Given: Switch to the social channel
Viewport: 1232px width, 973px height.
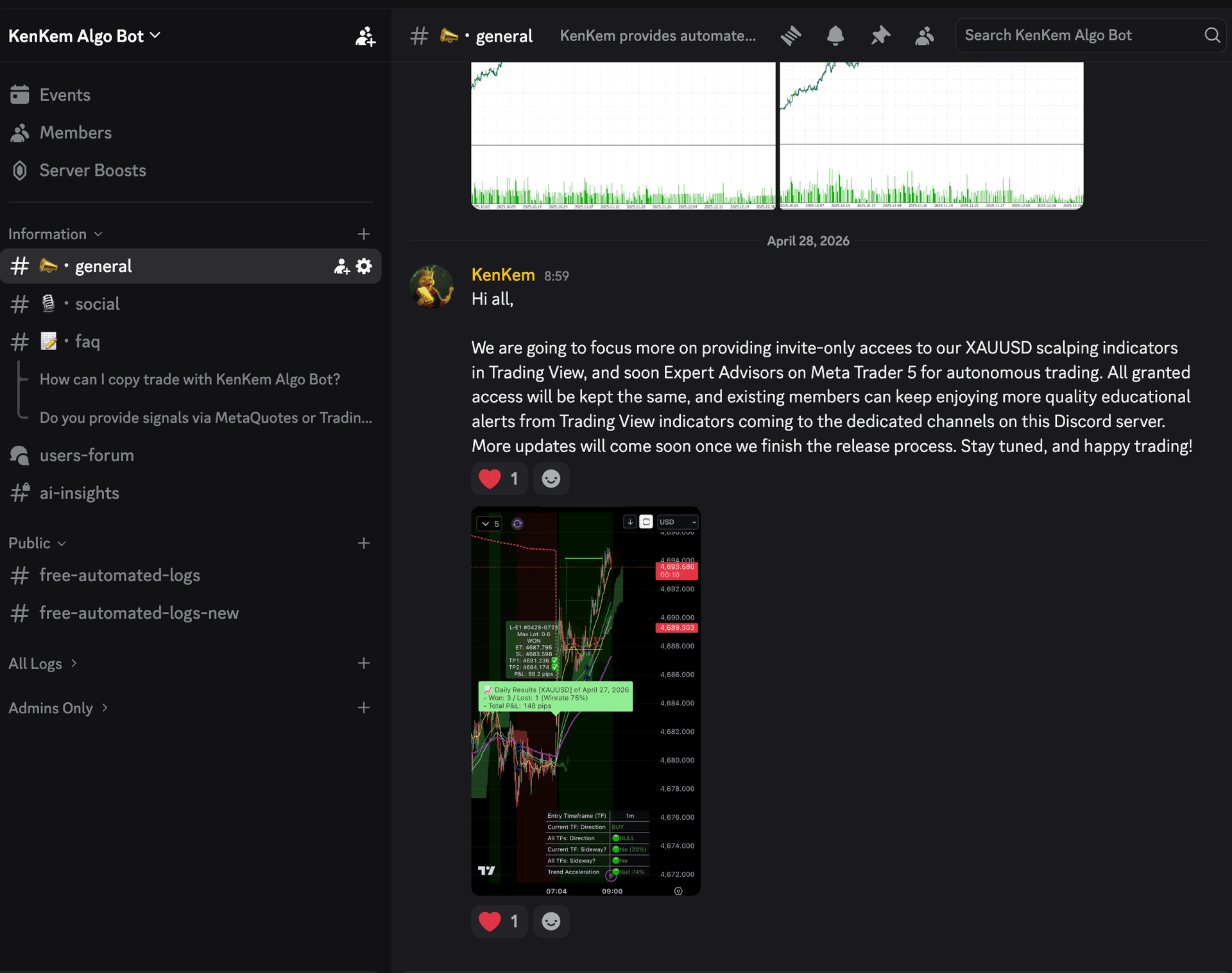Looking at the screenshot, I should pos(191,304).
